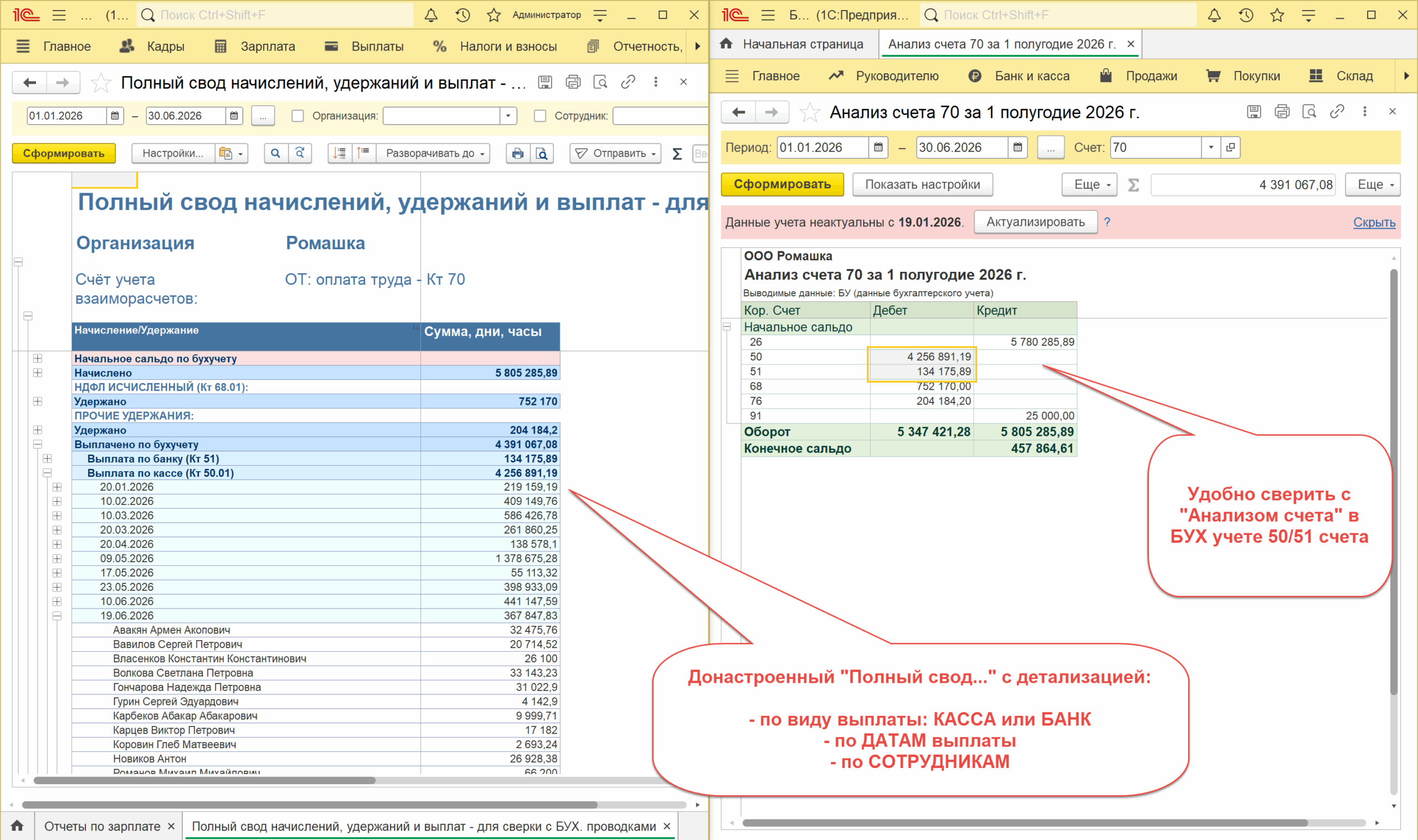Screen dimensions: 1418x840
Task: Save report icon in Полный свод toolbar
Action: click(x=544, y=82)
